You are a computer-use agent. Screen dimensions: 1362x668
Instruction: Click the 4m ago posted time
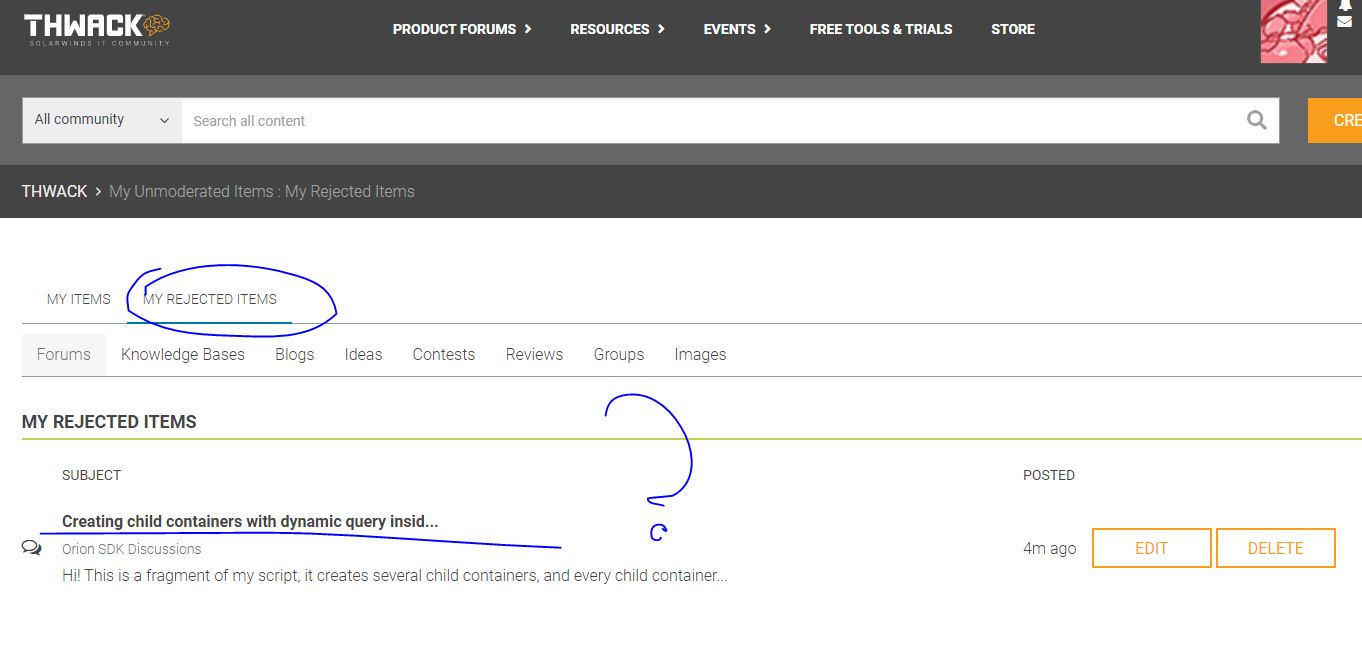point(1050,548)
